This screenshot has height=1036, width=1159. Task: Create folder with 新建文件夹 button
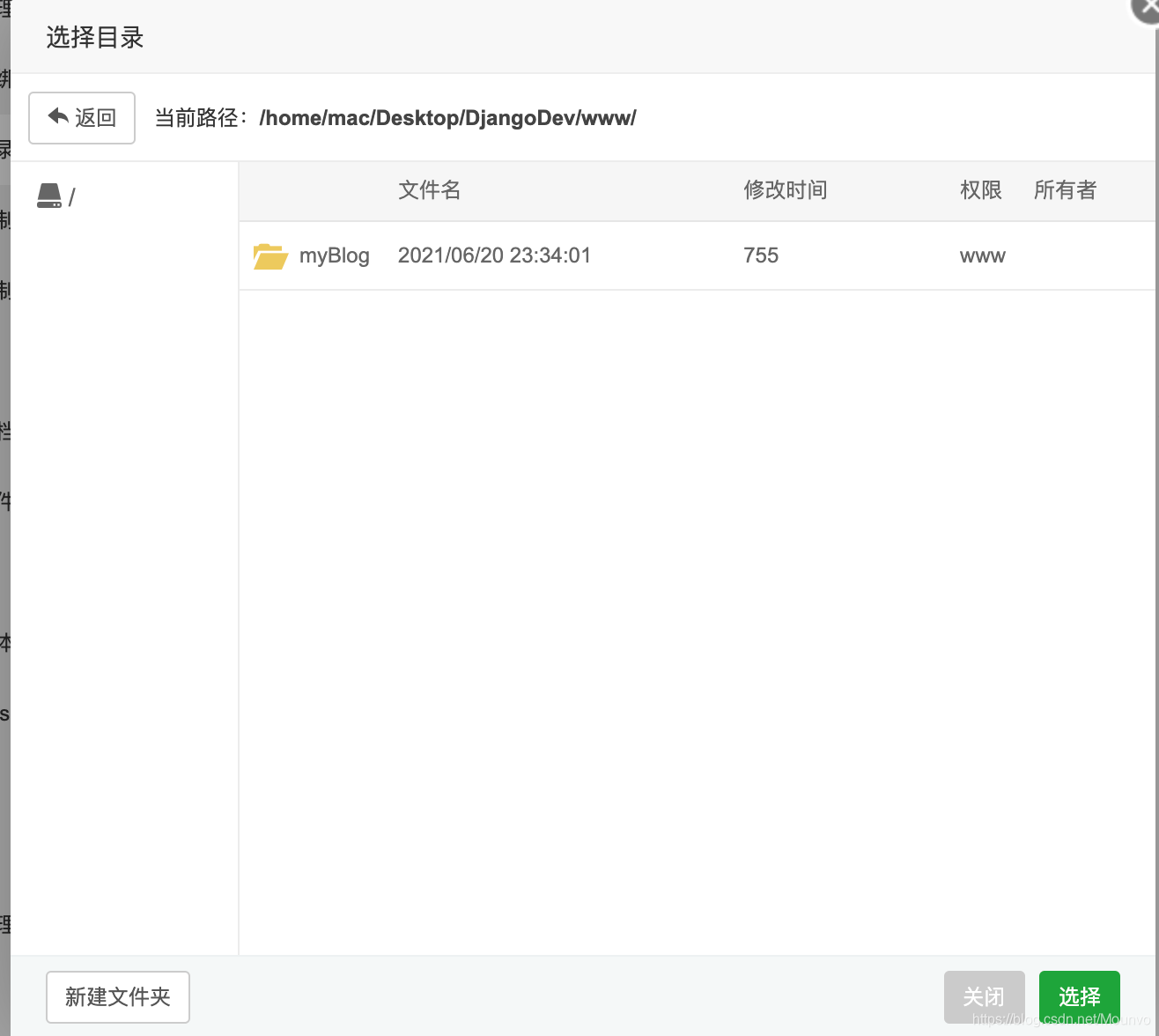click(x=118, y=997)
